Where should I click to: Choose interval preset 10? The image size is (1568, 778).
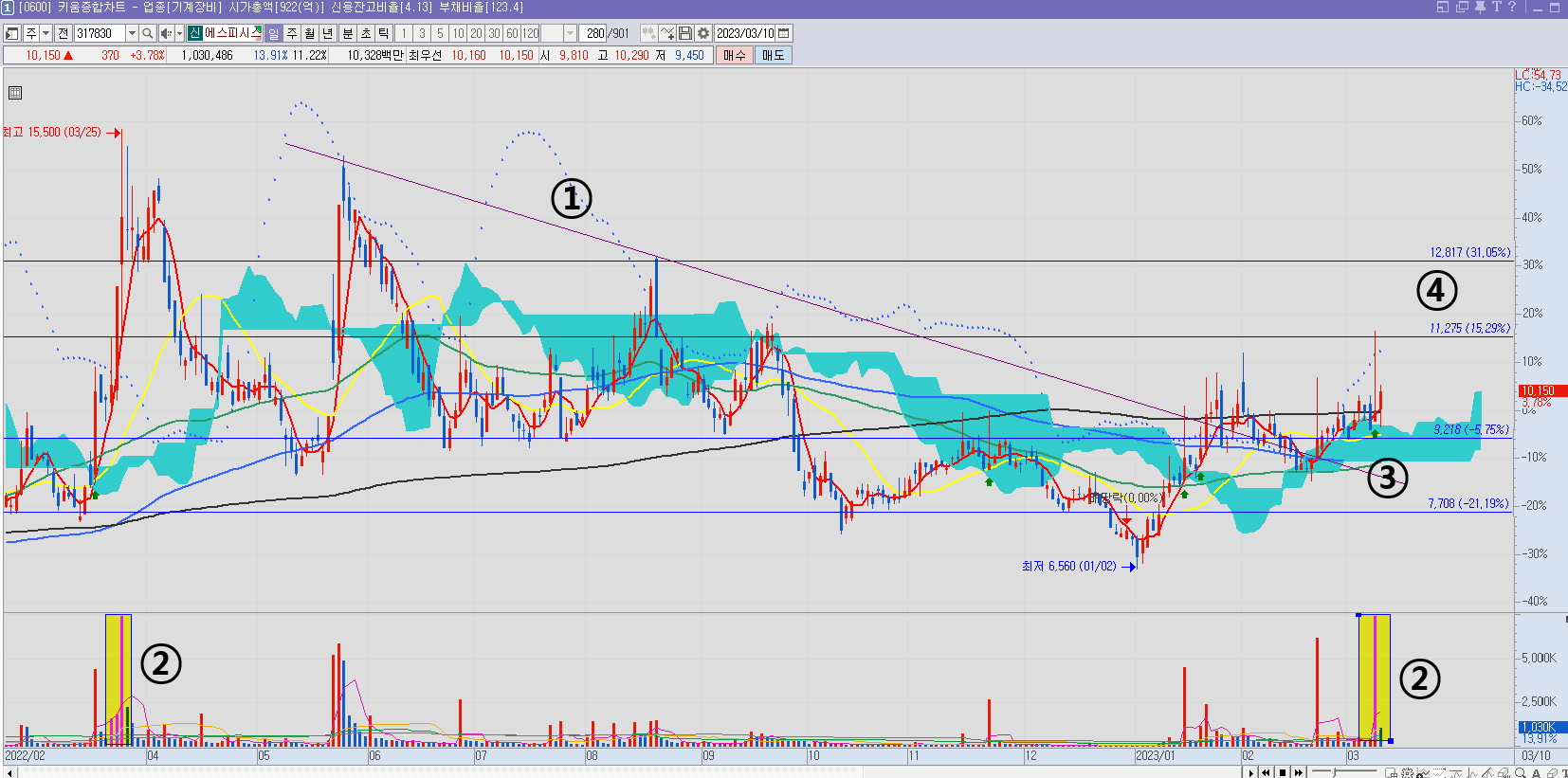coord(459,33)
